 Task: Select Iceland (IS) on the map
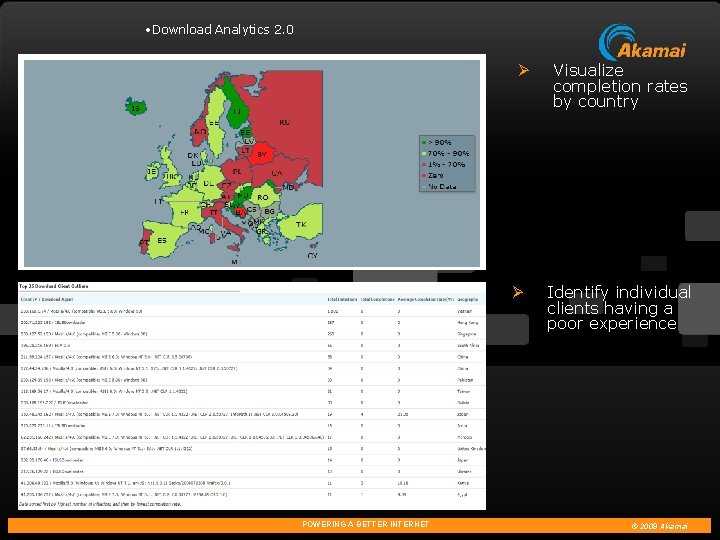pyautogui.click(x=135, y=108)
